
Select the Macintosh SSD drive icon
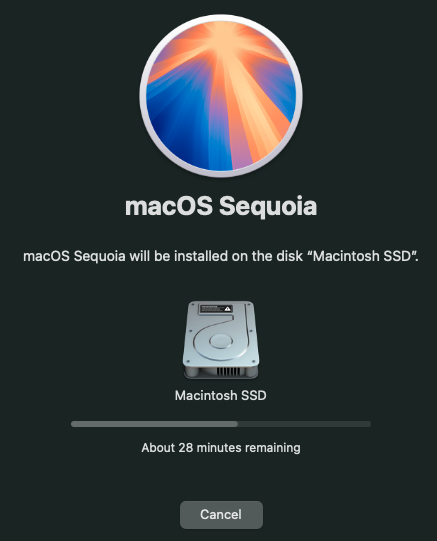click(221, 340)
